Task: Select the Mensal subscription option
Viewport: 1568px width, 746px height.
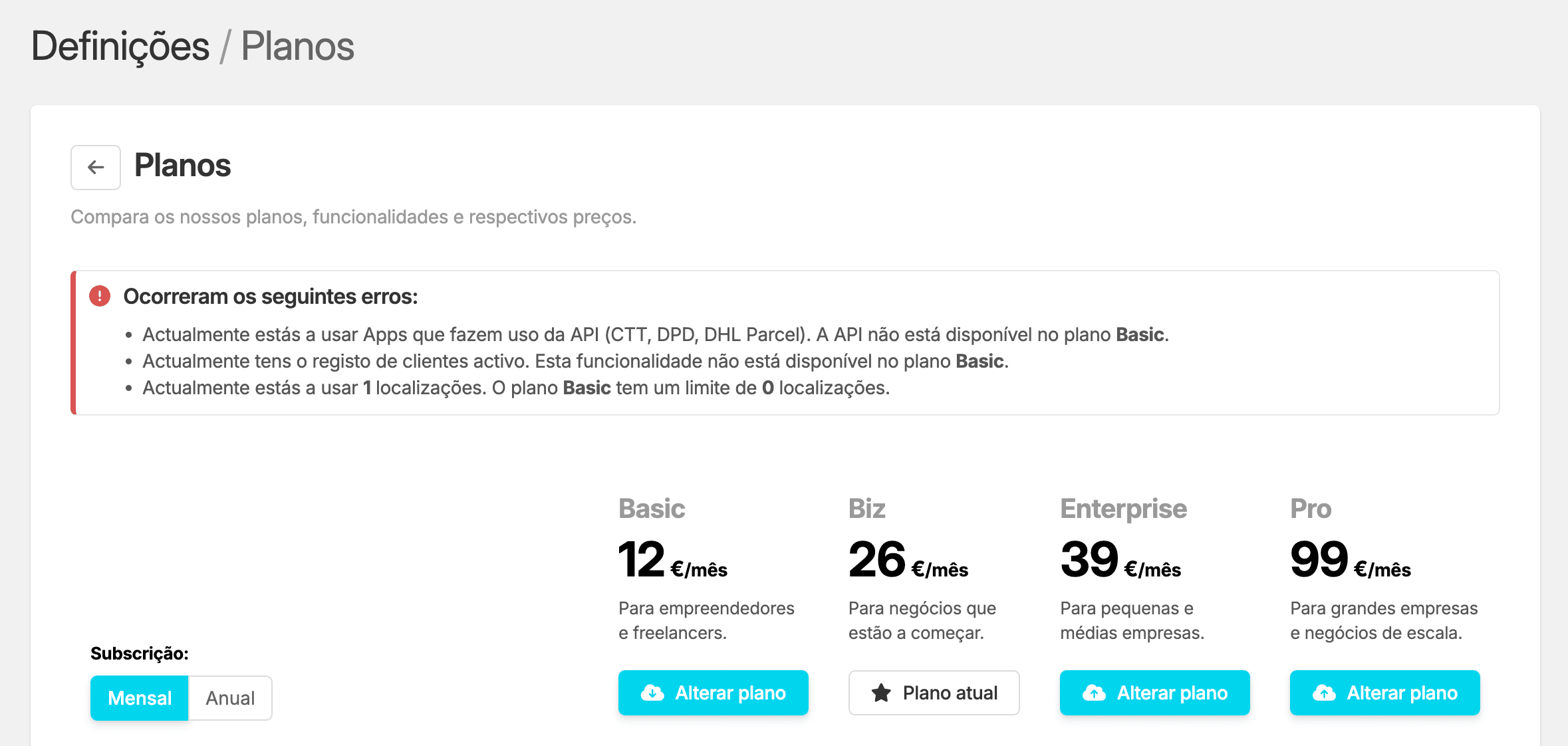Action: pyautogui.click(x=140, y=698)
